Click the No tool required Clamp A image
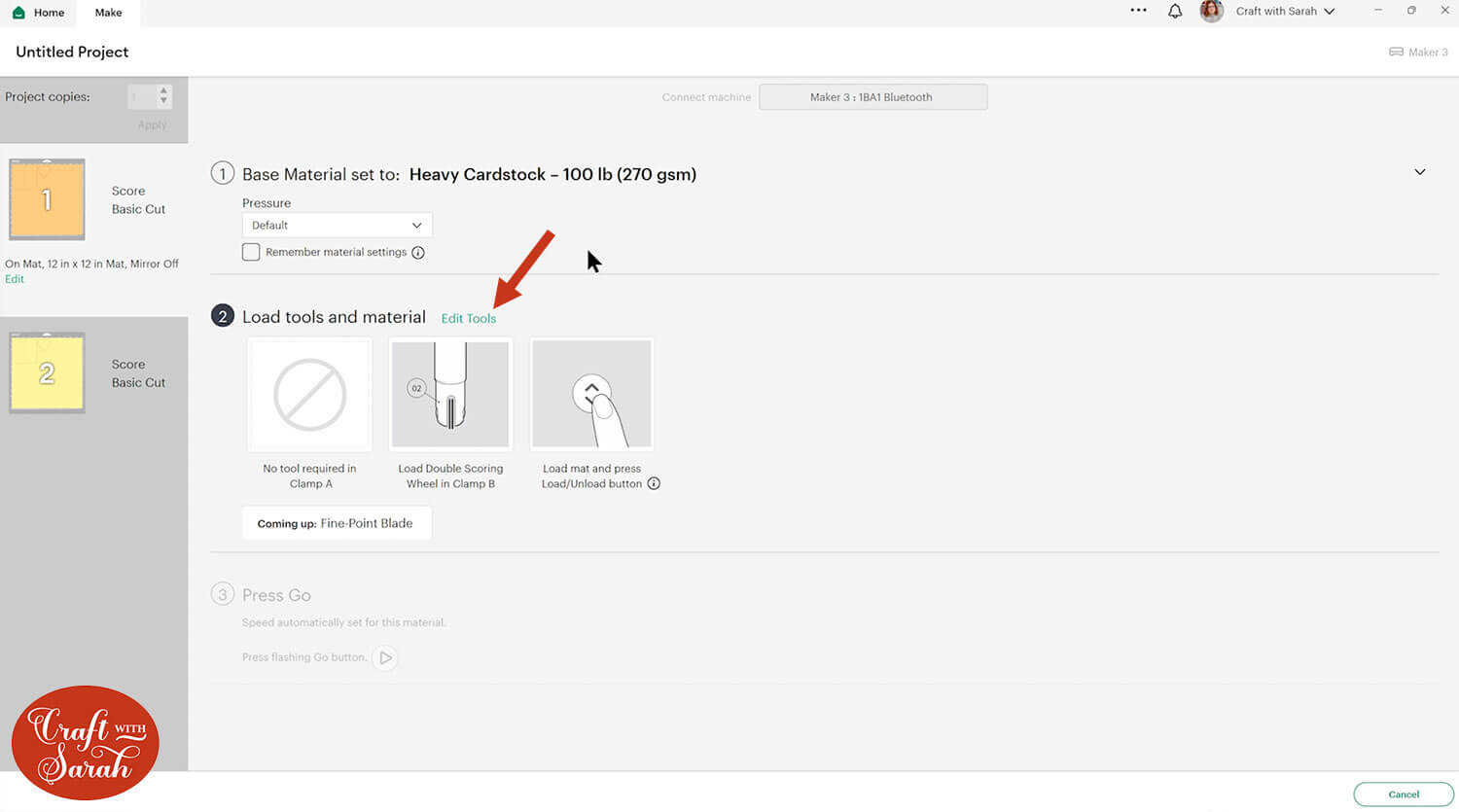This screenshot has height=812, width=1459. click(x=309, y=394)
